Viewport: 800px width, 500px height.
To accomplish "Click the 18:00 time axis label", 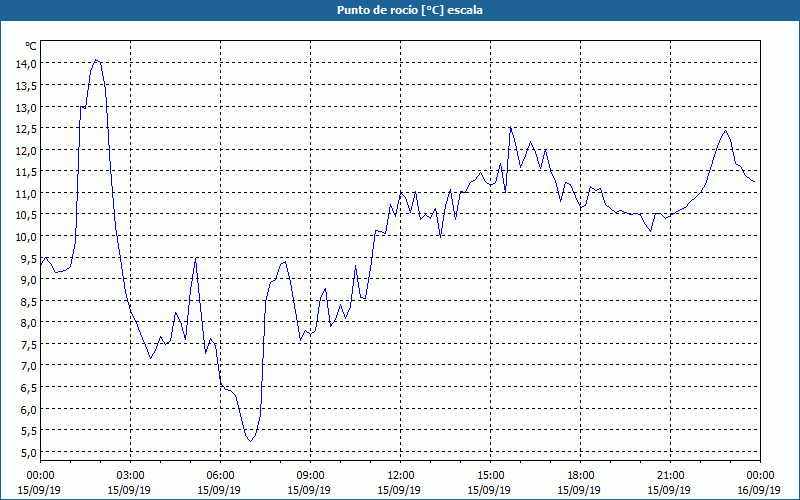I will click(581, 476).
